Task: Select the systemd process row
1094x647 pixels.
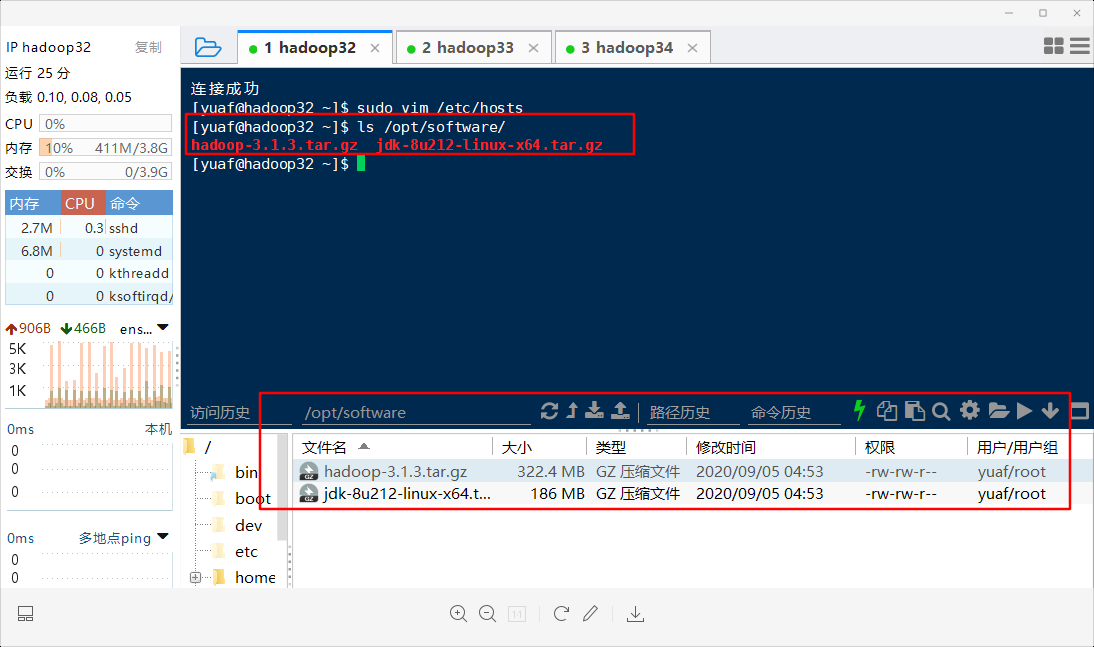Action: coord(89,251)
